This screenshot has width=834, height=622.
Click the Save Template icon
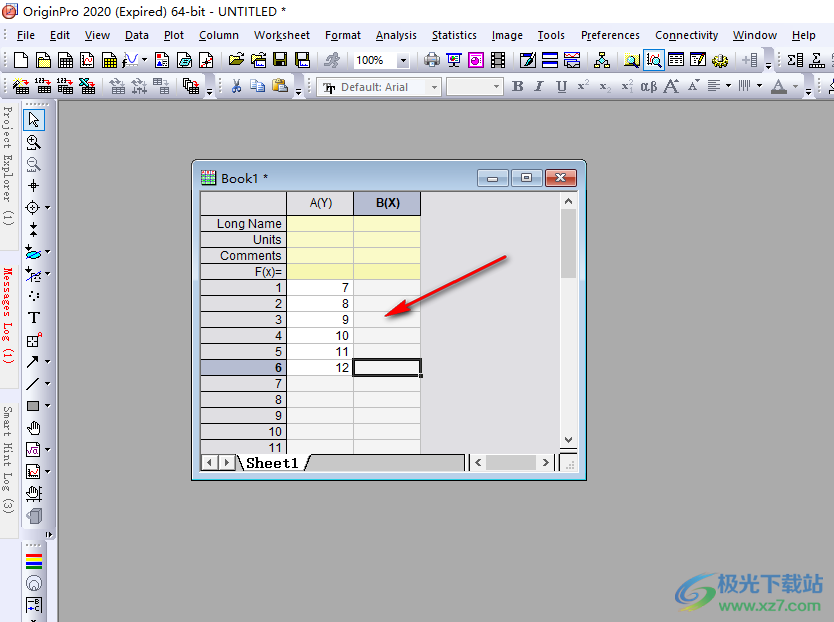(x=303, y=60)
